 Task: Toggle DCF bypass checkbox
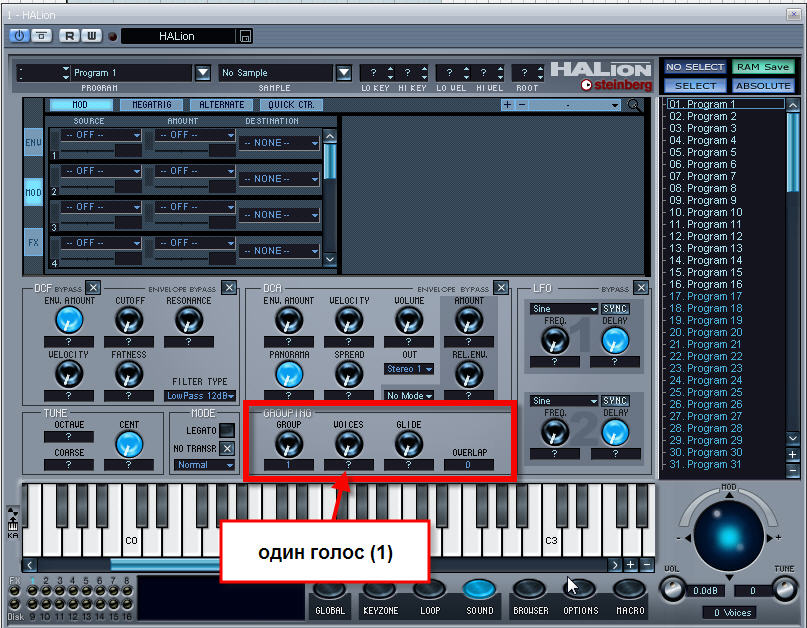[x=93, y=287]
